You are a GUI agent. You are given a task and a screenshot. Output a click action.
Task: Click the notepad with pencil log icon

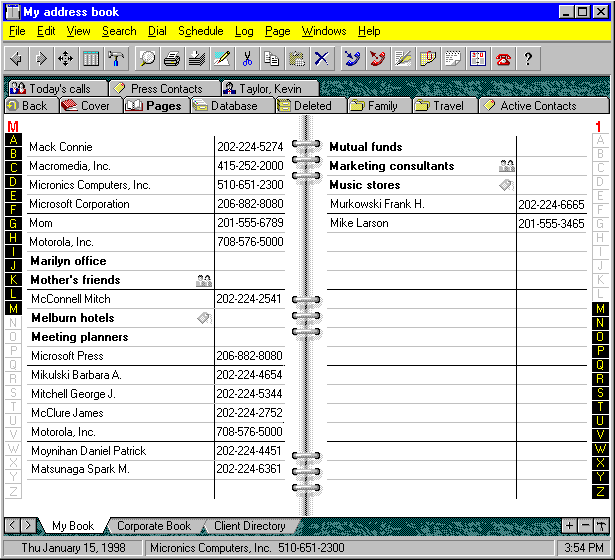pyautogui.click(x=403, y=59)
